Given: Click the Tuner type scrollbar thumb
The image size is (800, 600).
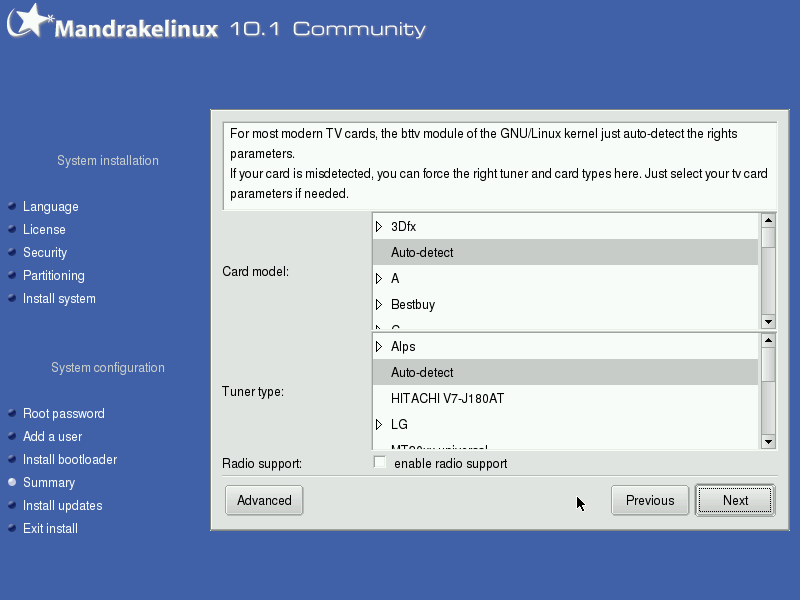Looking at the screenshot, I should click(x=768, y=364).
